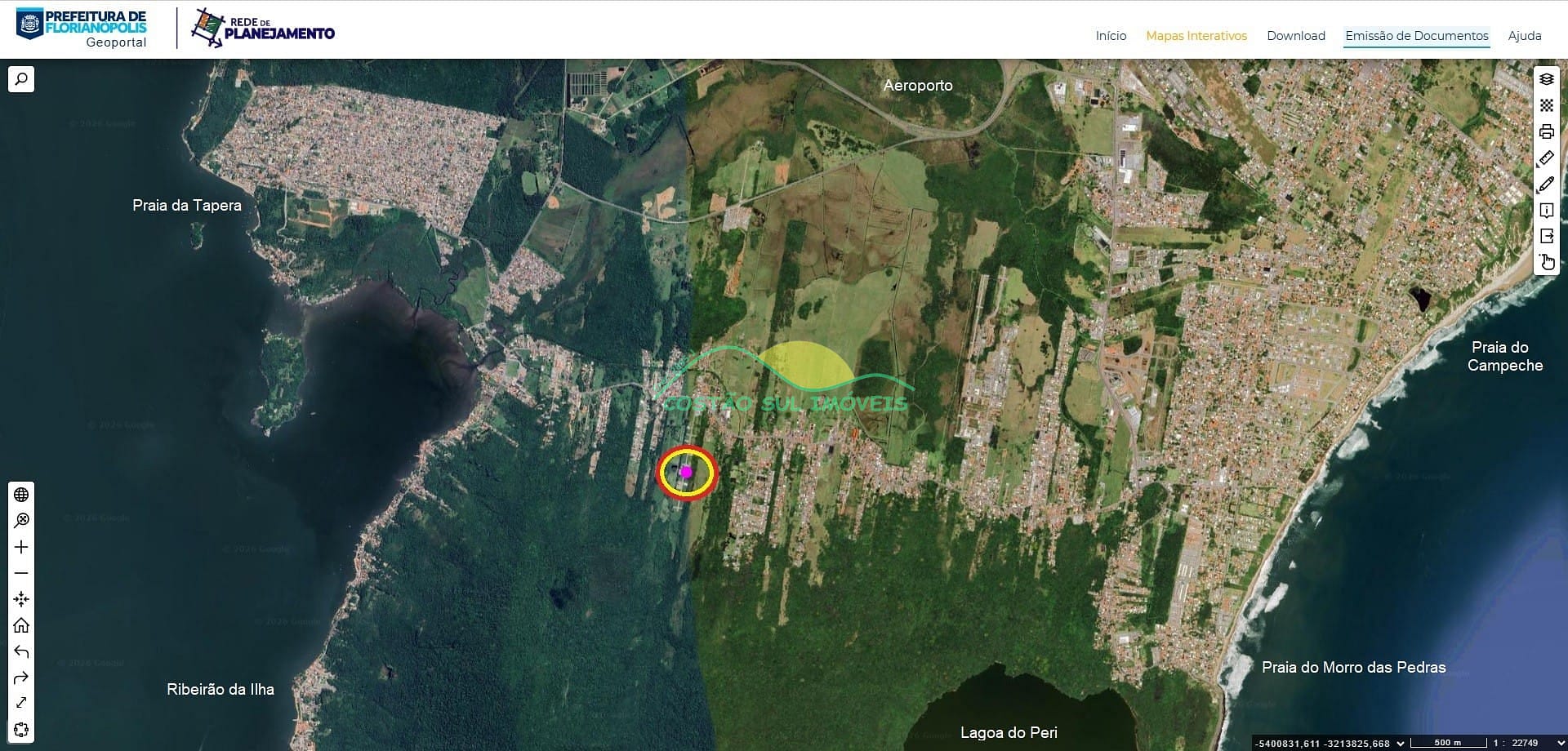Select the pencil drawing tool
The image size is (1568, 751).
pos(1546,184)
